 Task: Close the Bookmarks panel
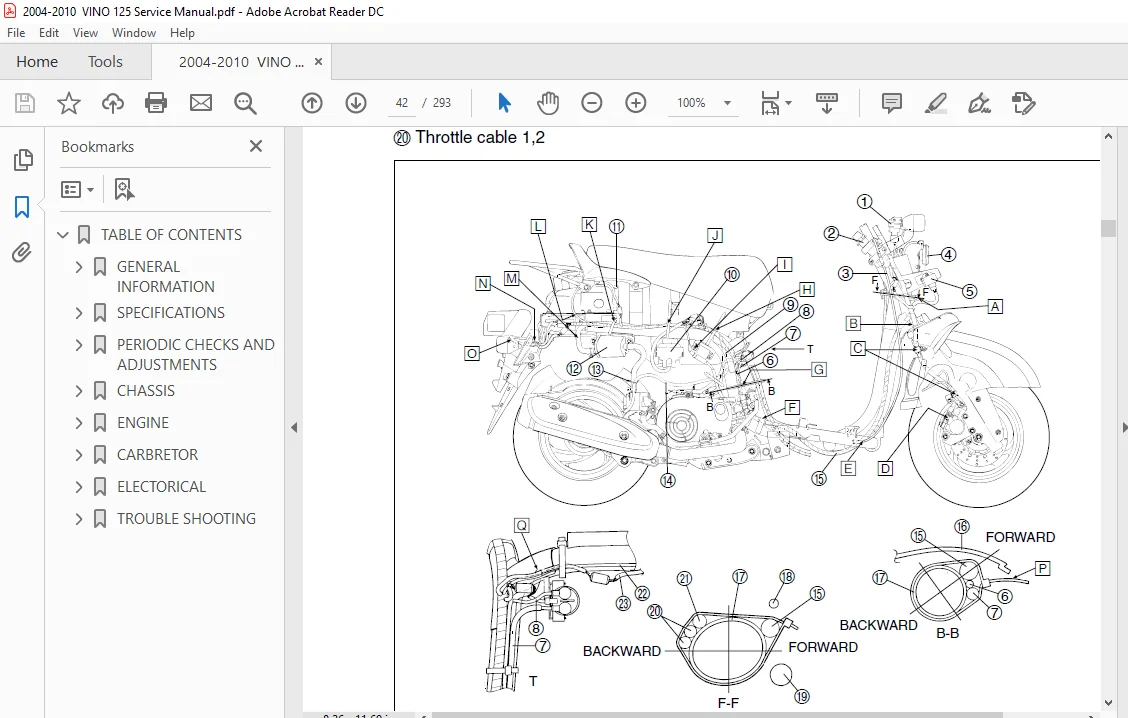255,146
